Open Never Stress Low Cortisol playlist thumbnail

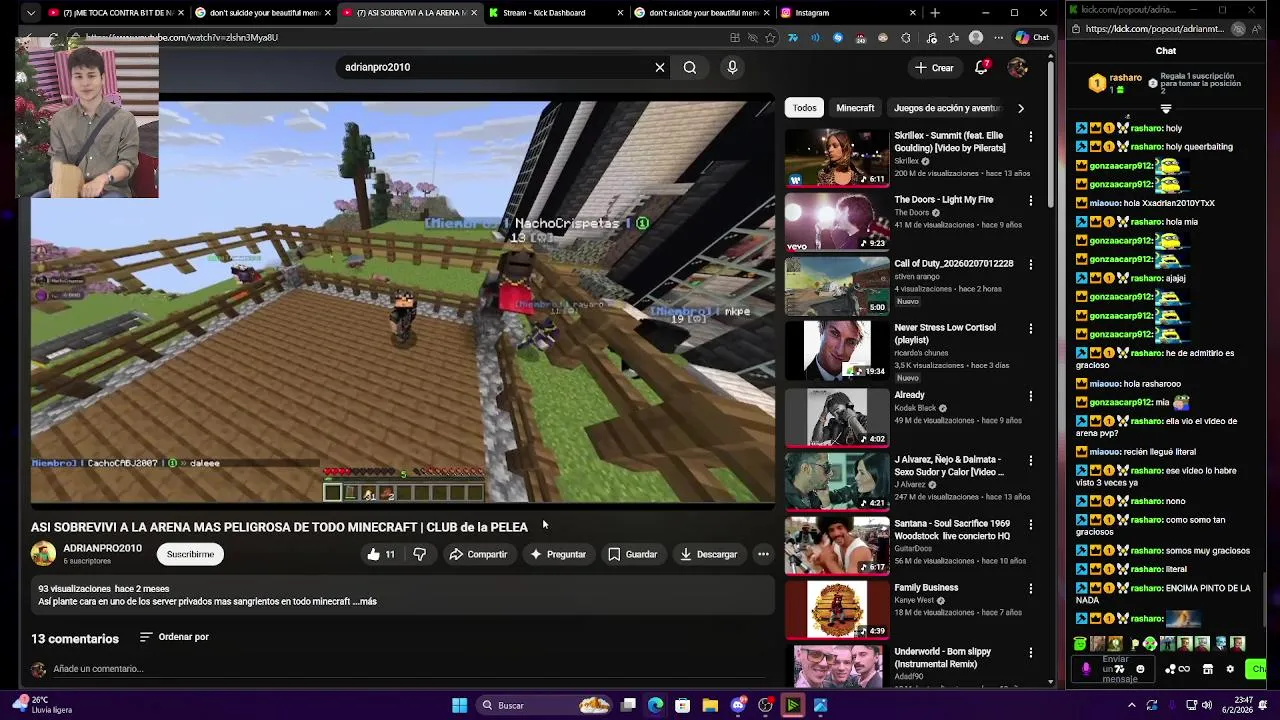pyautogui.click(x=837, y=350)
